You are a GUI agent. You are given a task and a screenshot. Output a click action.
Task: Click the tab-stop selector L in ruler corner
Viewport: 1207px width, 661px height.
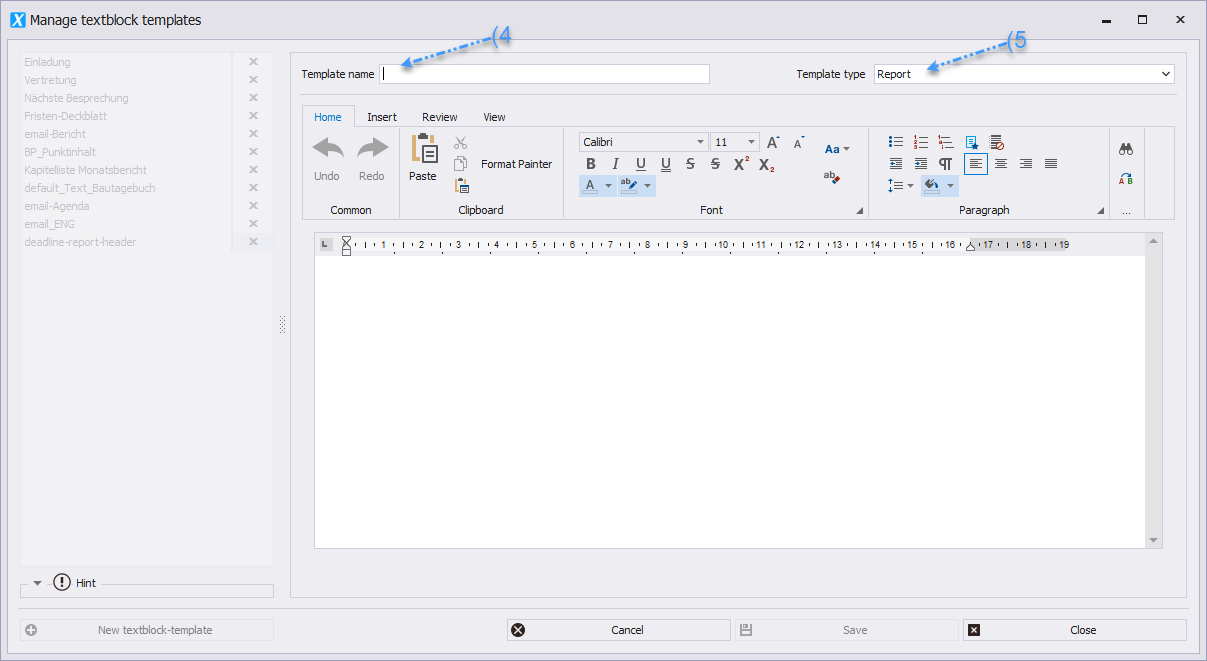coord(325,244)
